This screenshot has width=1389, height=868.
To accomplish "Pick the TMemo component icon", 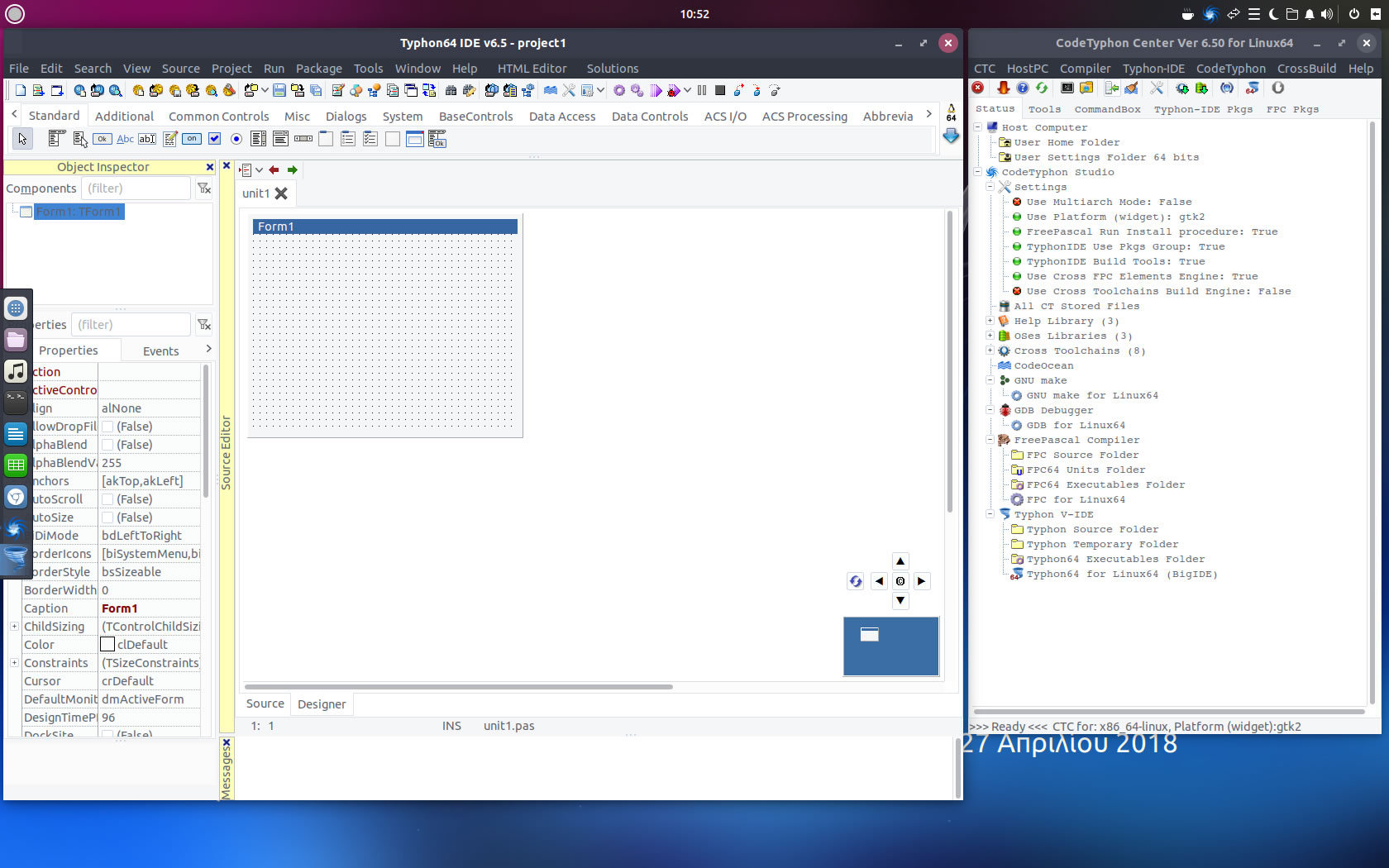I will click(x=169, y=139).
